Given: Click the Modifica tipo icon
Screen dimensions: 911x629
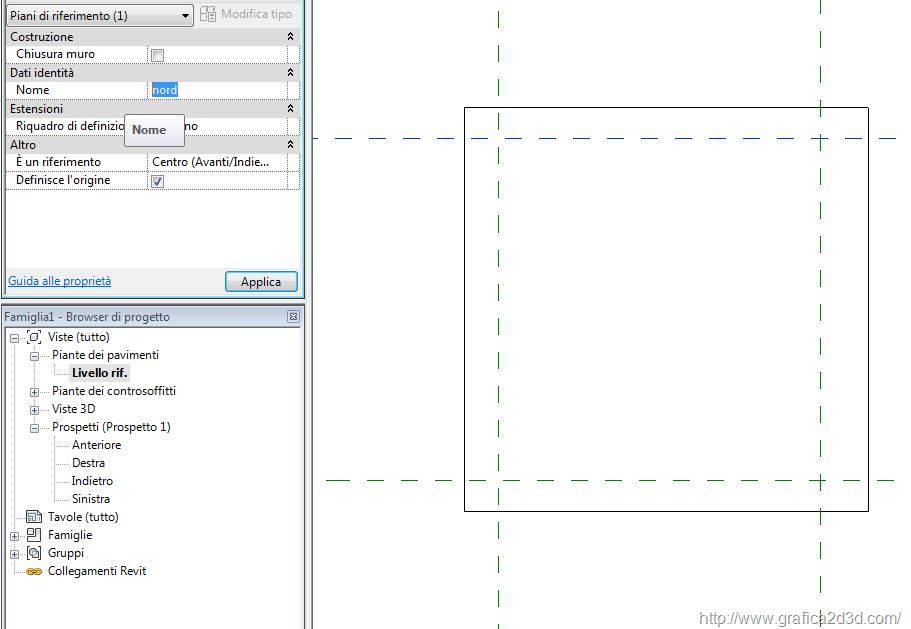Looking at the screenshot, I should tap(208, 15).
